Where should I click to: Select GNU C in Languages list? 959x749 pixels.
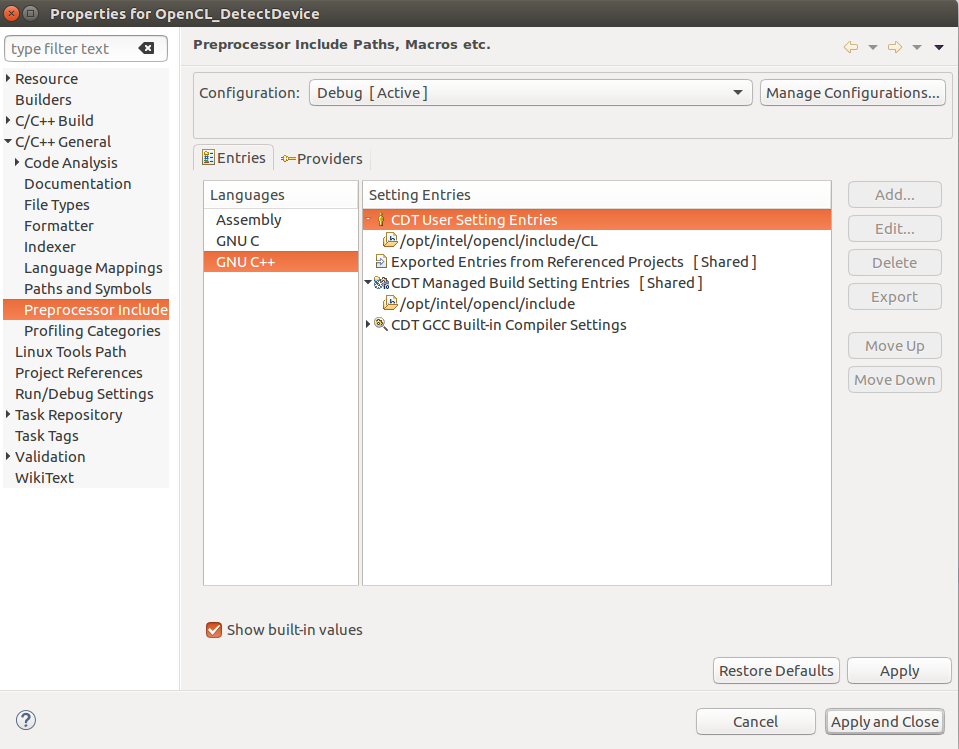pos(238,241)
